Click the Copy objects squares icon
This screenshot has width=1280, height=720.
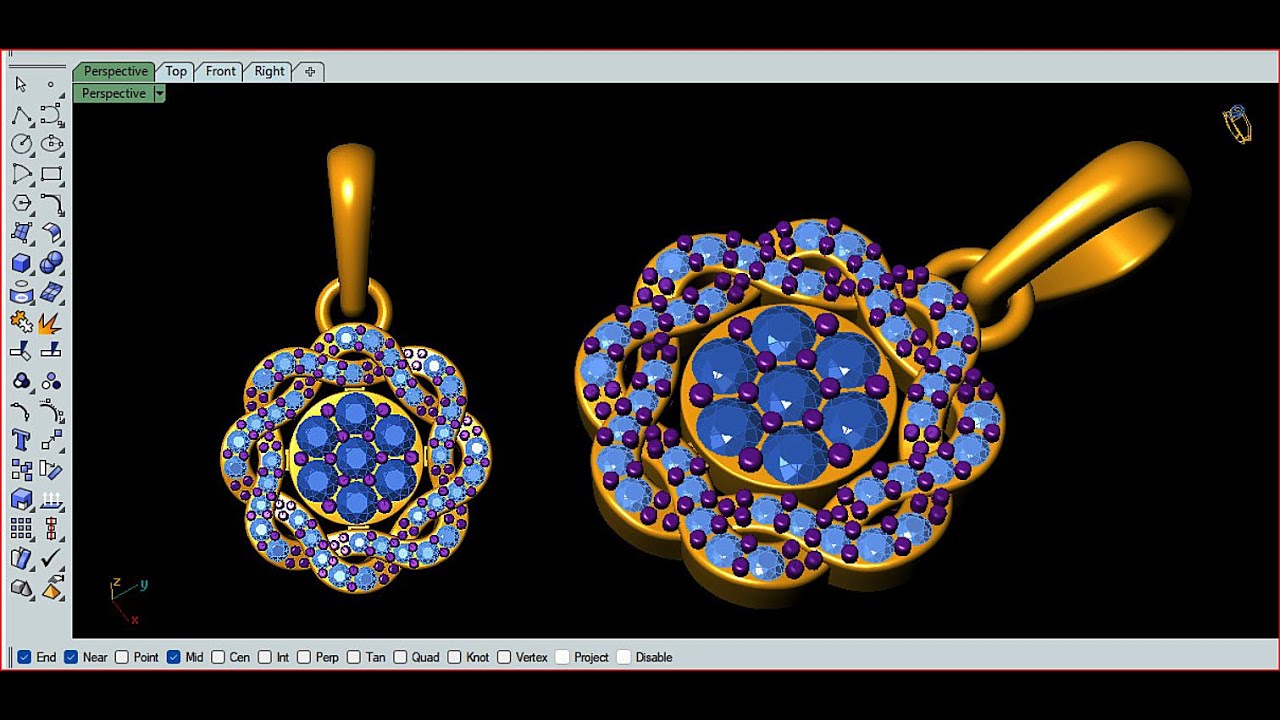(x=21, y=470)
